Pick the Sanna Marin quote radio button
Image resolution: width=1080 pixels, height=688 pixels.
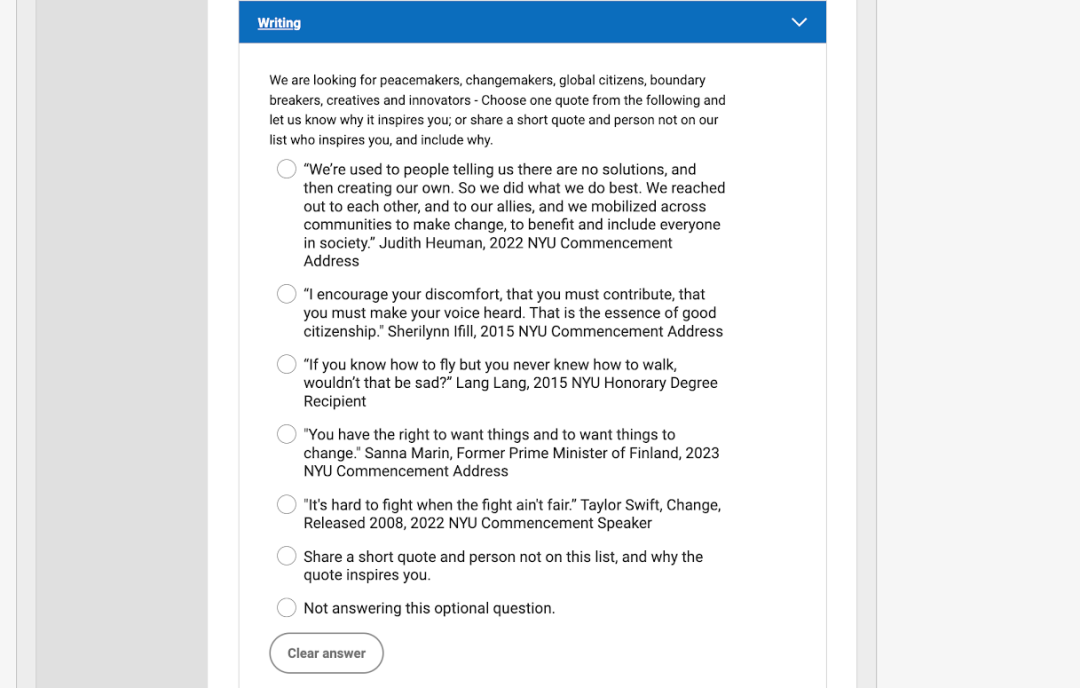[x=287, y=435]
